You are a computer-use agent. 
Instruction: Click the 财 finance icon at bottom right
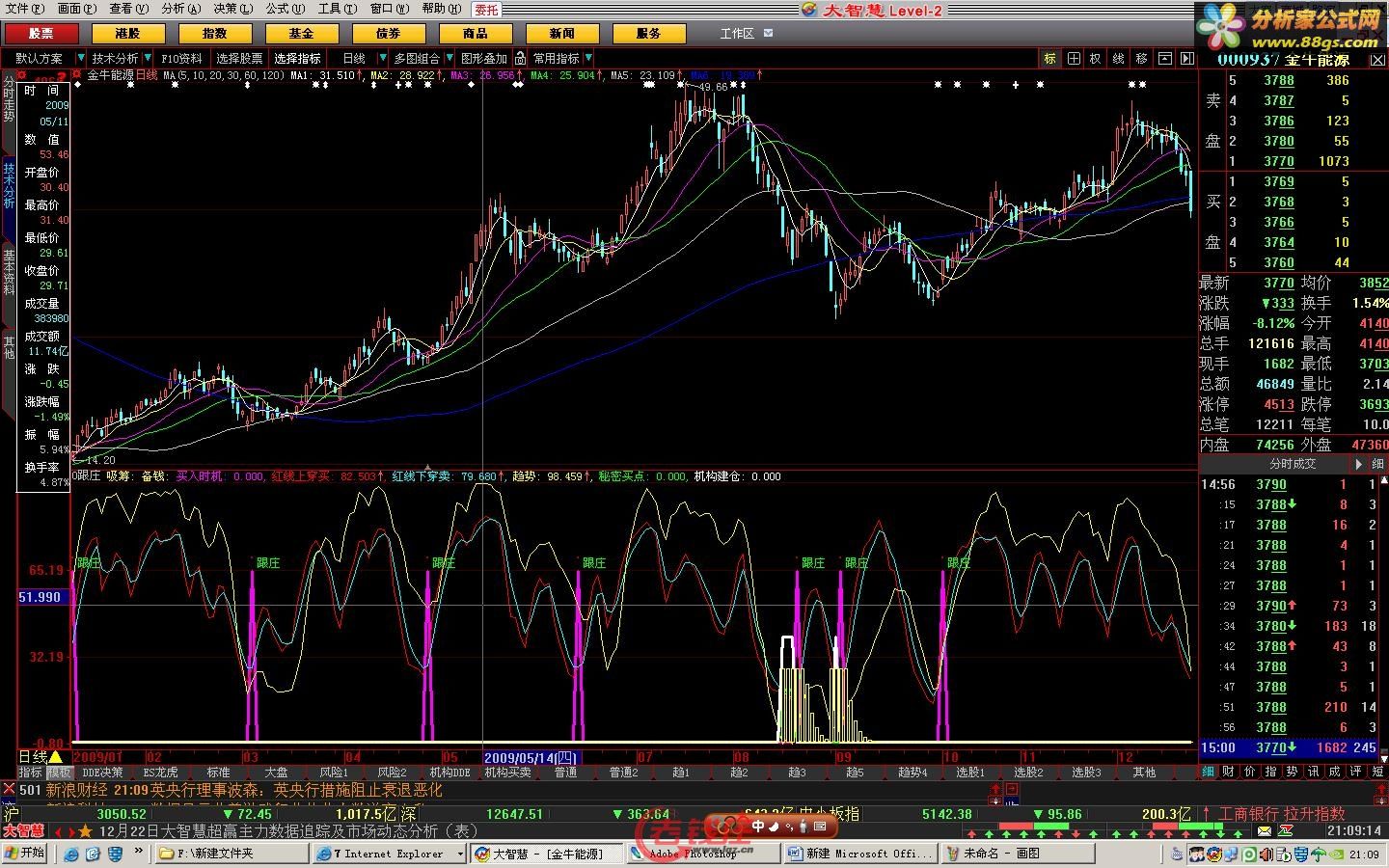tap(1229, 772)
